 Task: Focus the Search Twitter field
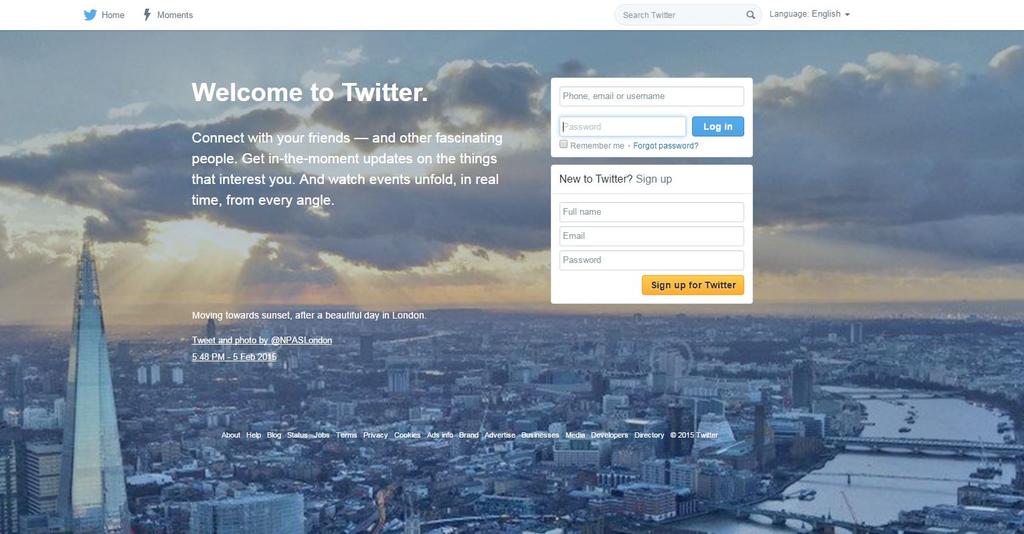point(679,14)
